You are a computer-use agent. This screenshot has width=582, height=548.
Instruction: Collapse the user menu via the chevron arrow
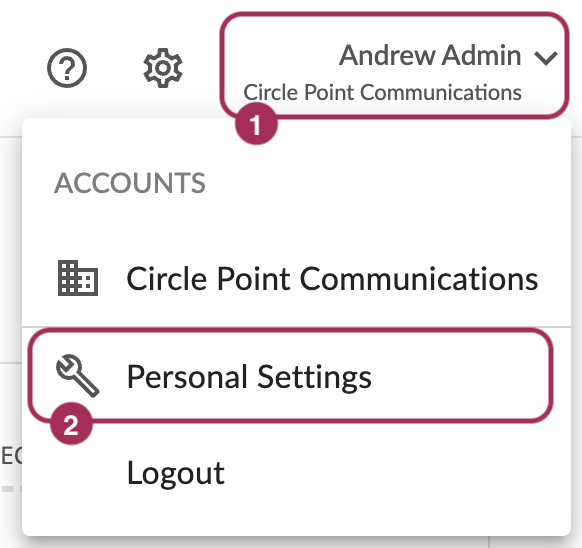click(x=546, y=58)
